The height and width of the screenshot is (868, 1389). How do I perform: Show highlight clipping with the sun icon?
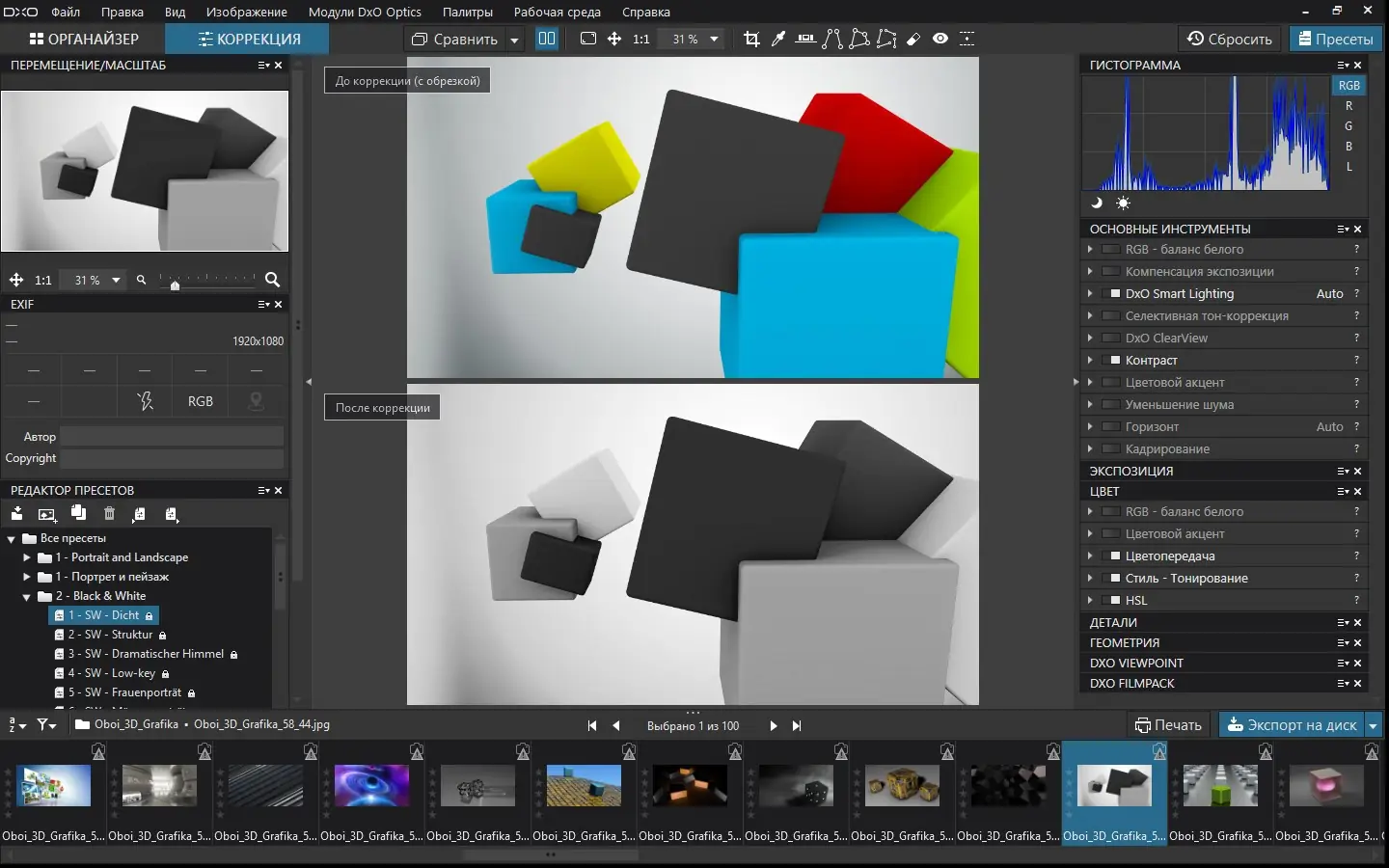(1123, 203)
